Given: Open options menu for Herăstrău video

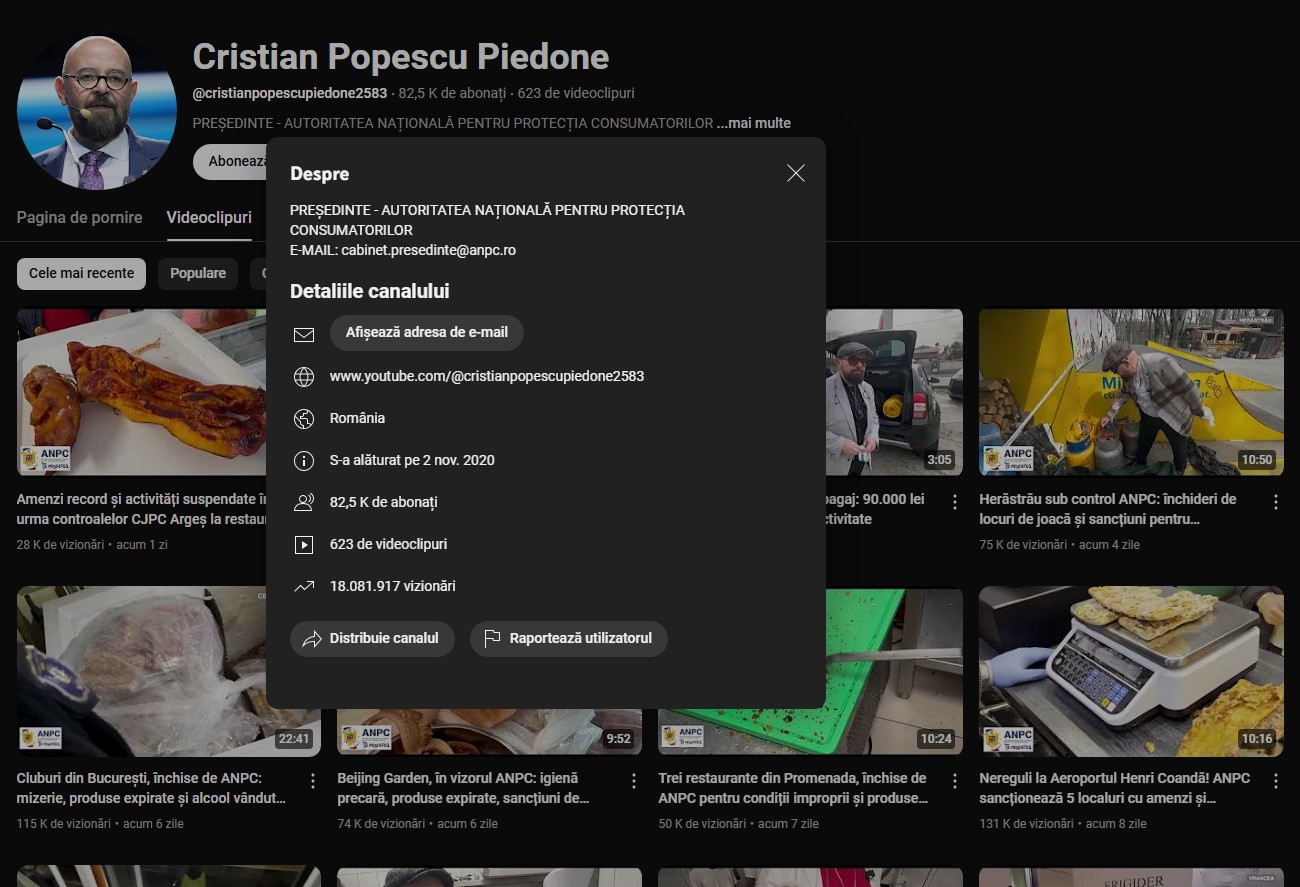Looking at the screenshot, I should pyautogui.click(x=1275, y=502).
